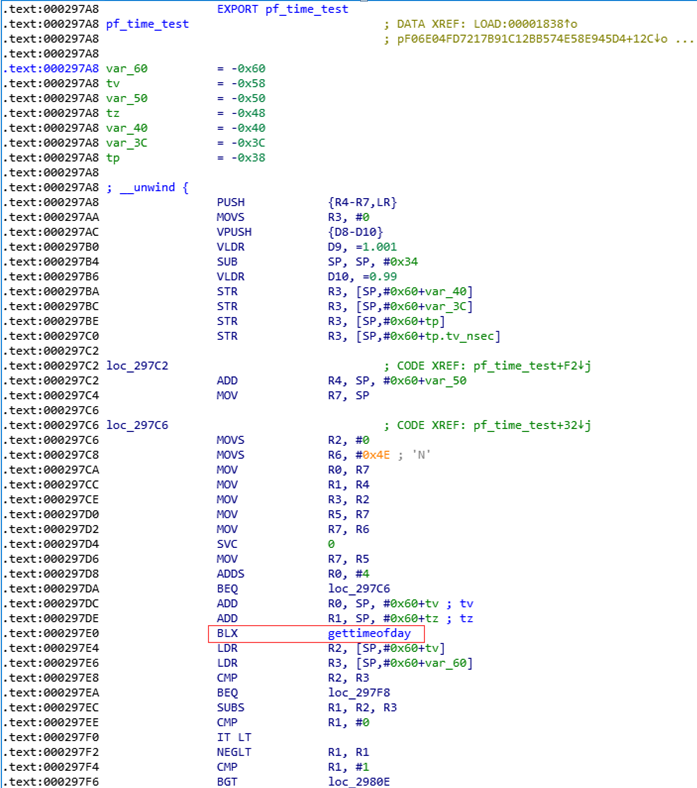Viewport: 697px width, 788px height.
Task: Click the PUSH {R4-R7,LR} instruction
Action: (x=307, y=203)
